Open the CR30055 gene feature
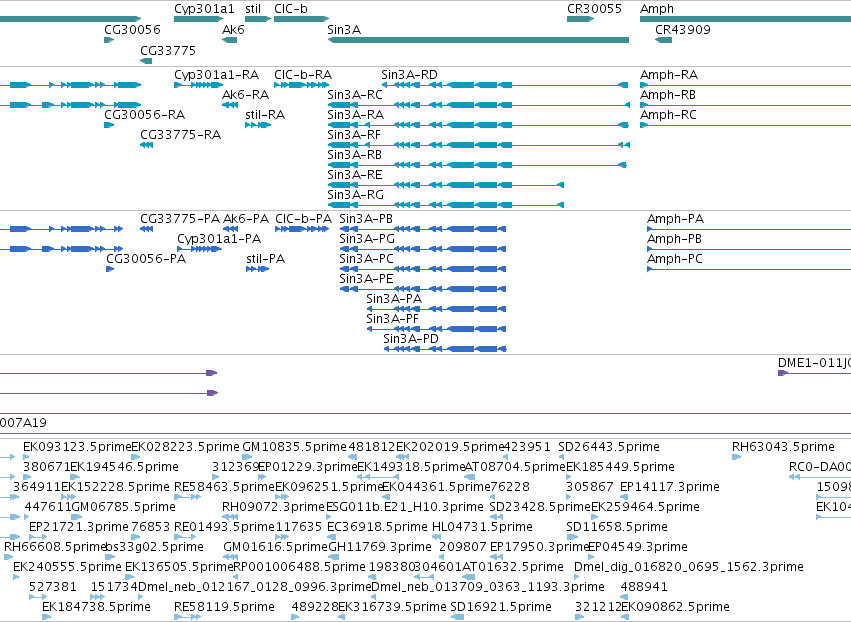This screenshot has height=622, width=851. (580, 19)
